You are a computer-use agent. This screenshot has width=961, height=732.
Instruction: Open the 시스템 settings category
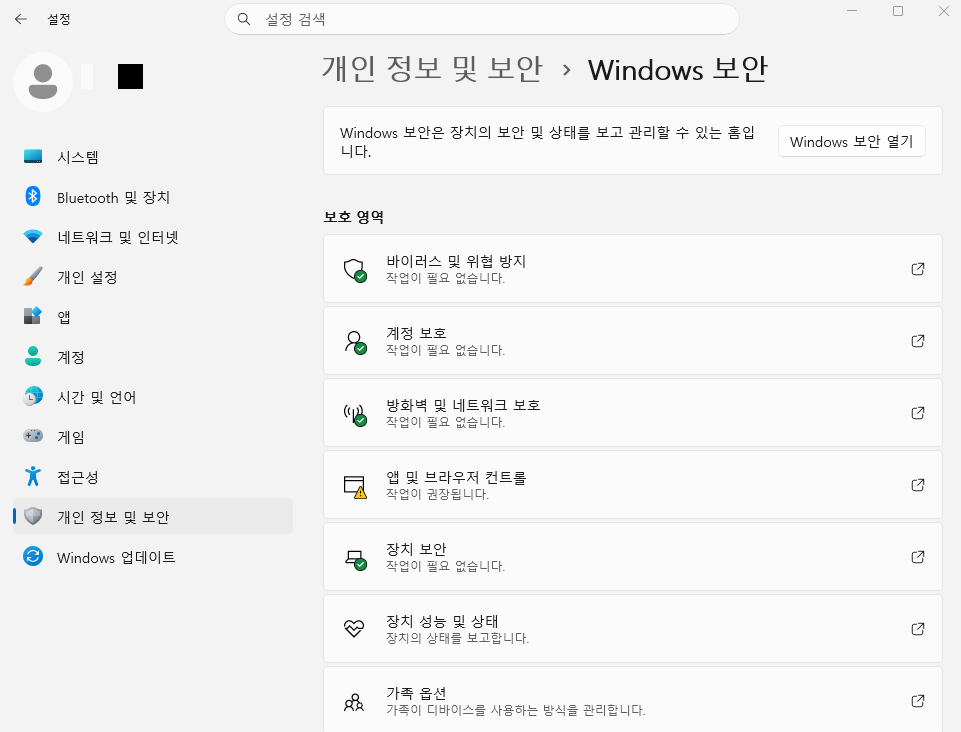[153, 157]
